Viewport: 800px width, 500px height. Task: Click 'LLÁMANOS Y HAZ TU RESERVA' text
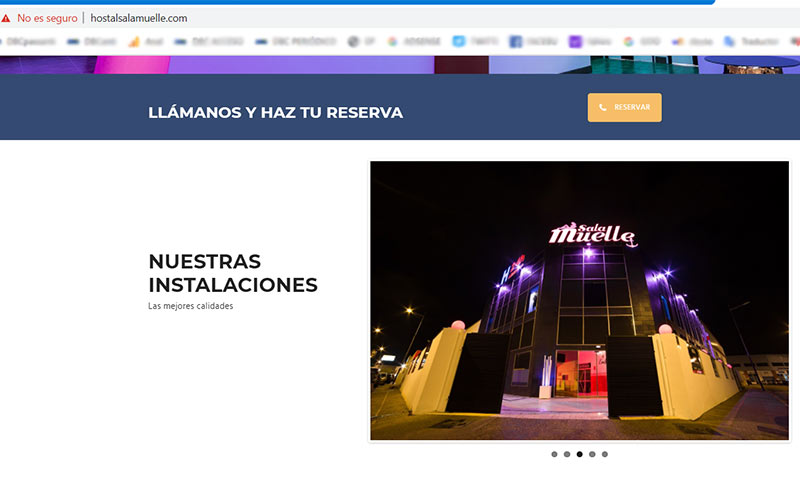[276, 112]
